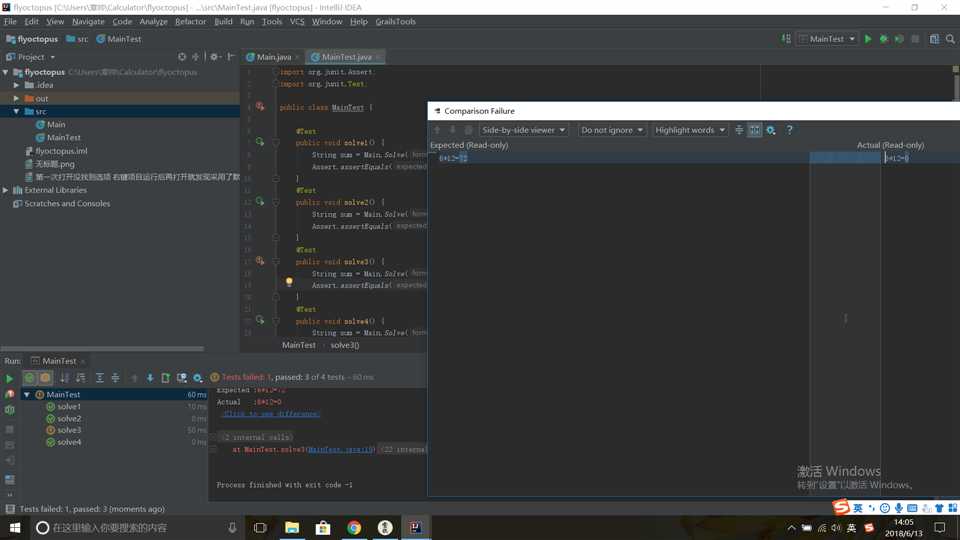Expand the out folder in project tree
The image size is (960, 540).
click(17, 99)
